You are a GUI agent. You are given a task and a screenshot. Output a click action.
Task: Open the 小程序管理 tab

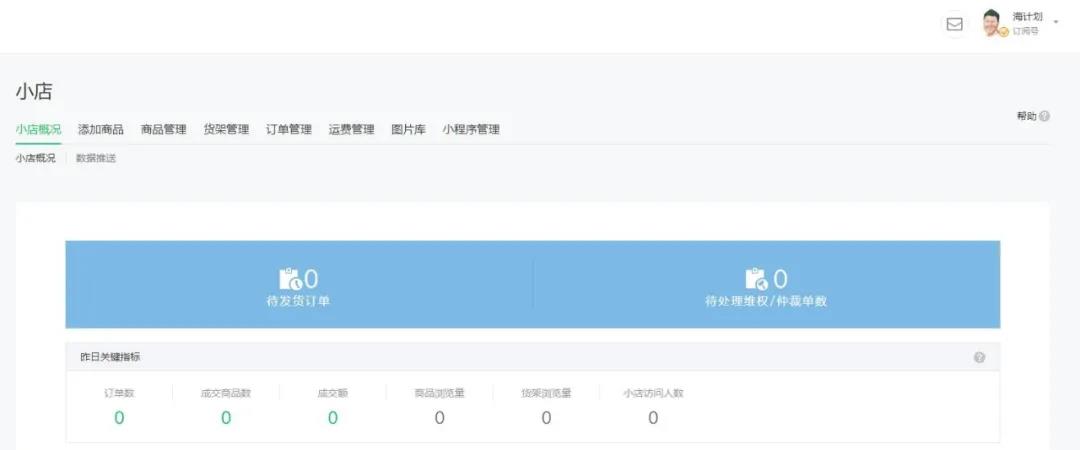pyautogui.click(x=471, y=129)
